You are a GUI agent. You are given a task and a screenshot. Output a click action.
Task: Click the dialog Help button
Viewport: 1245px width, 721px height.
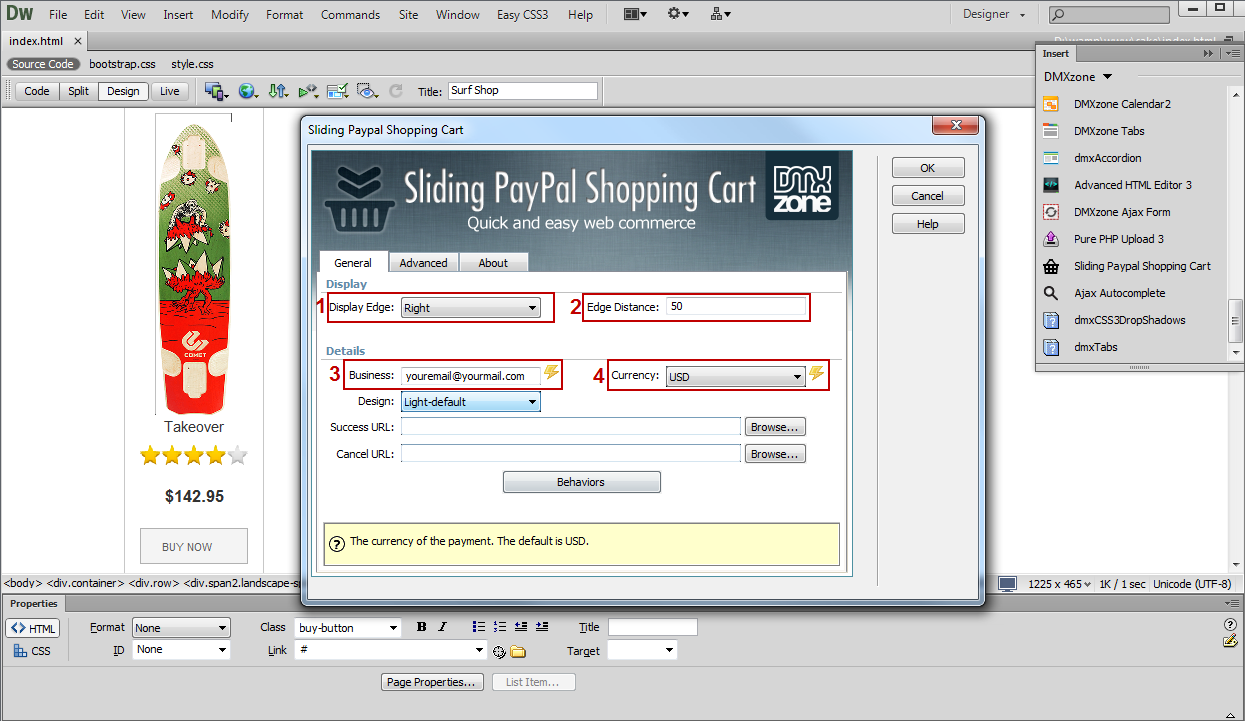click(x=928, y=224)
